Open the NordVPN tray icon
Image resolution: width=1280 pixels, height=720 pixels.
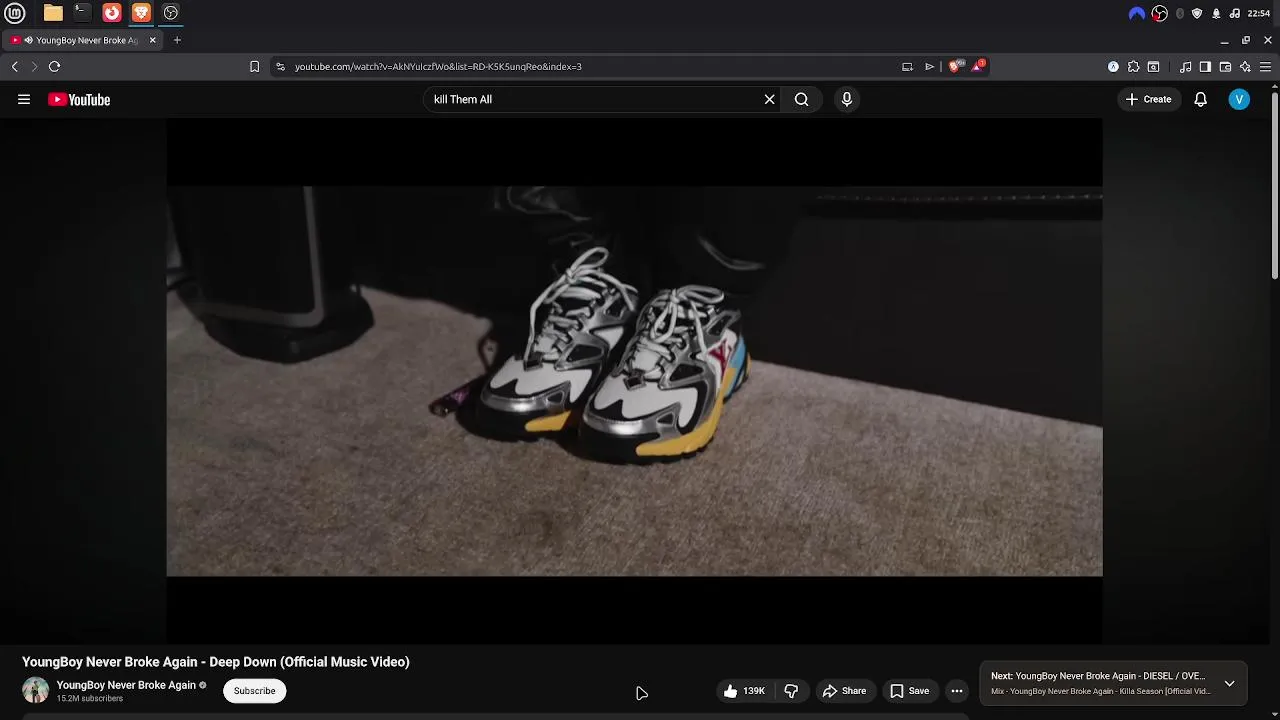1136,13
